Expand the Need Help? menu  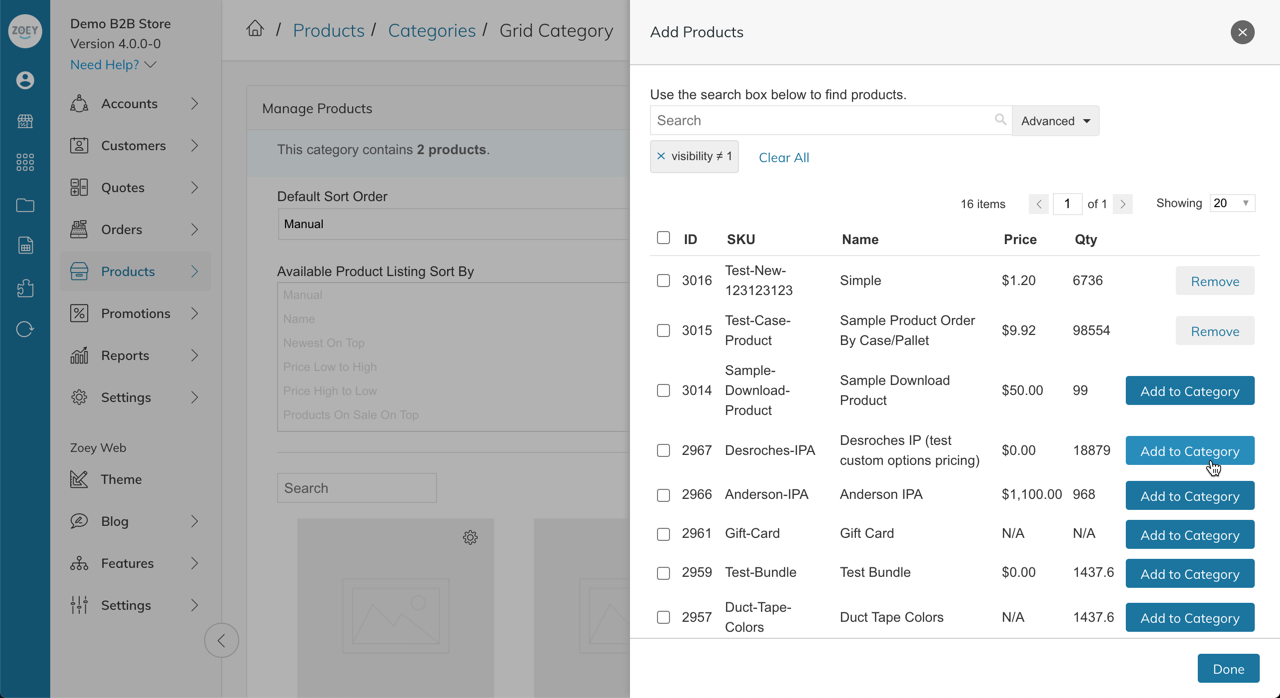(113, 65)
